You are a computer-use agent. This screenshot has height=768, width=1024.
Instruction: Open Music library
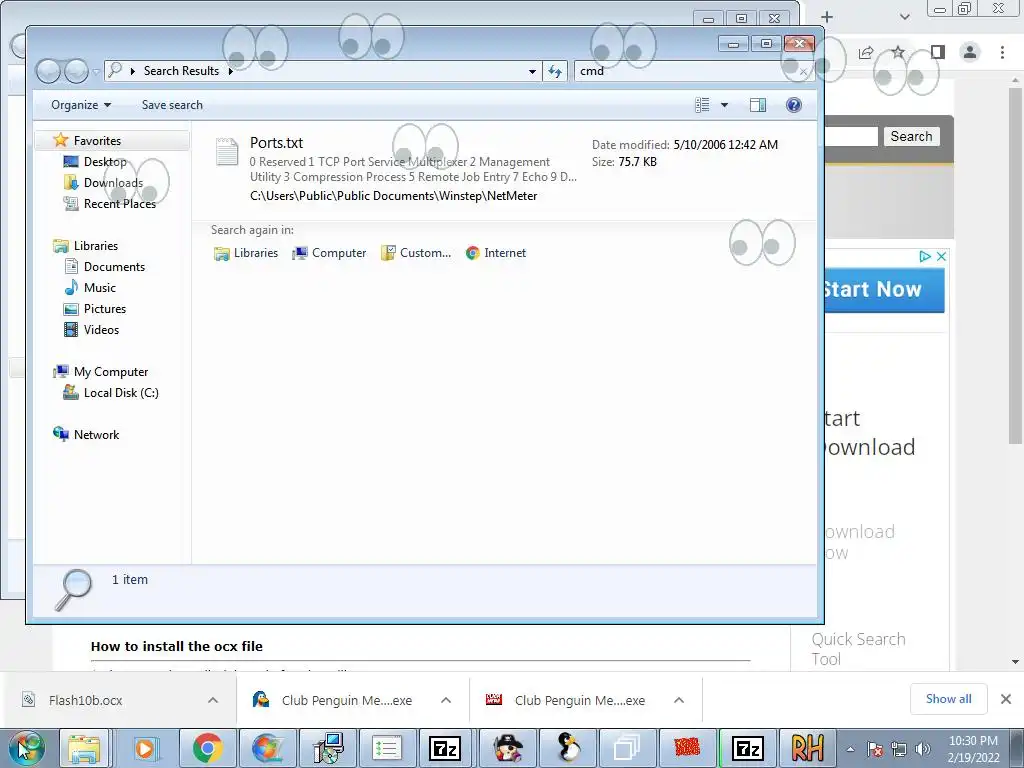tap(99, 287)
